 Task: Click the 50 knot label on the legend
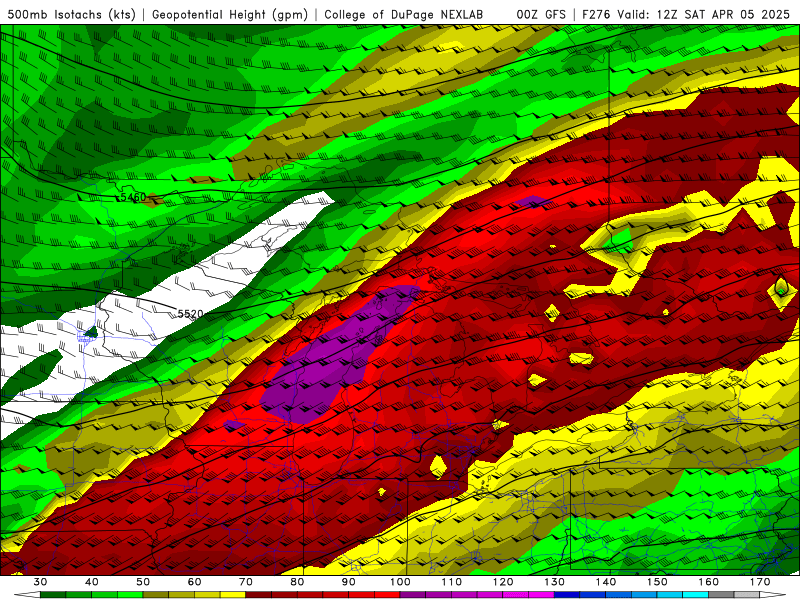[x=143, y=582]
